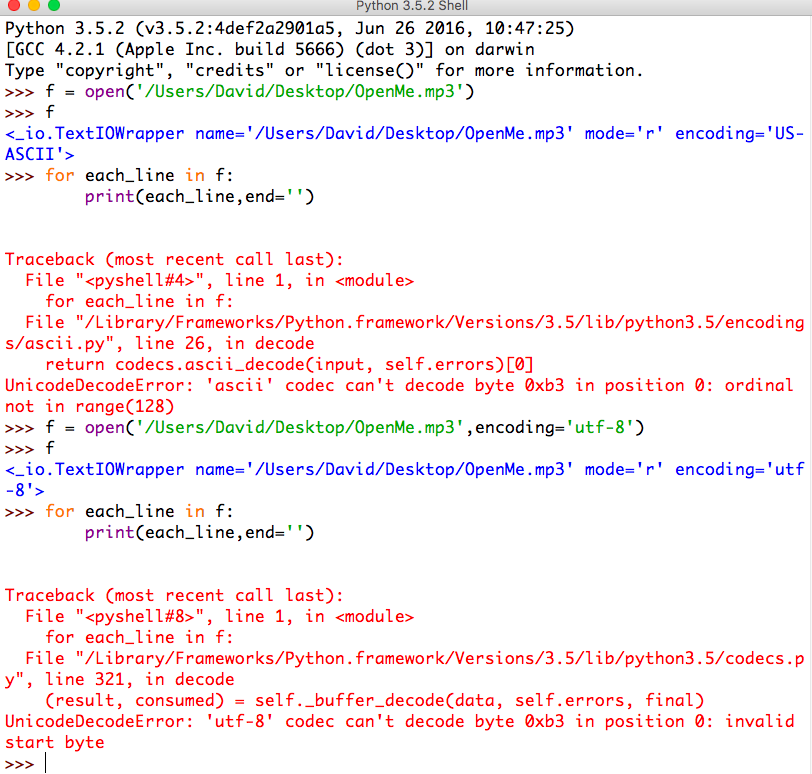This screenshot has height=774, width=812.
Task: Click the first red Traceback header line
Action: [x=175, y=259]
